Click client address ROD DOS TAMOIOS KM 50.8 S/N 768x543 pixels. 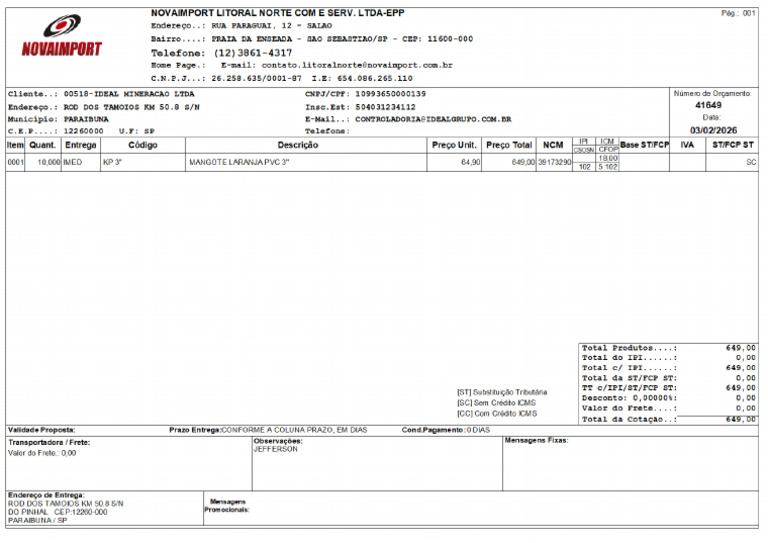click(132, 107)
